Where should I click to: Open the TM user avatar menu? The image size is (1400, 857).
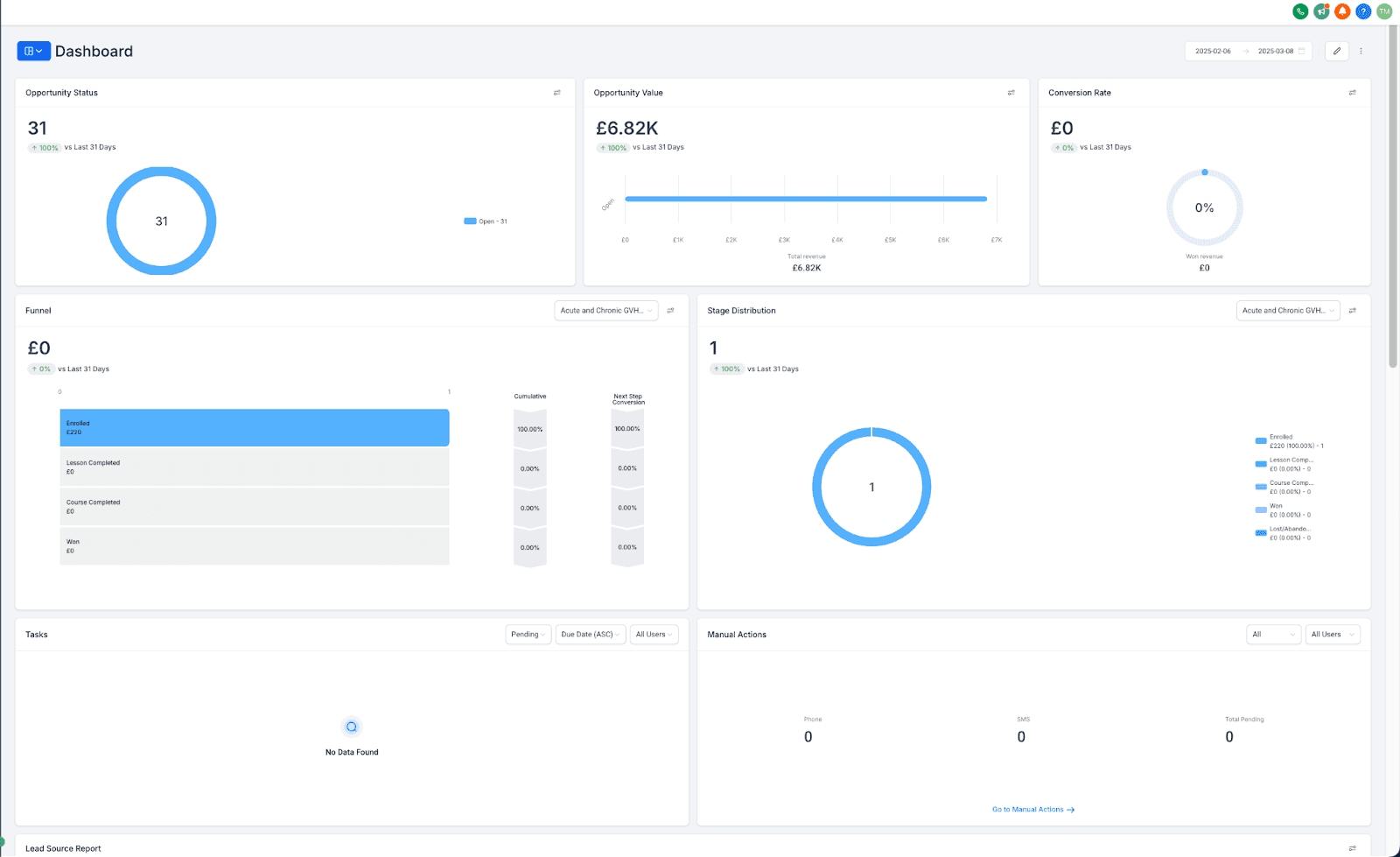pos(1384,11)
